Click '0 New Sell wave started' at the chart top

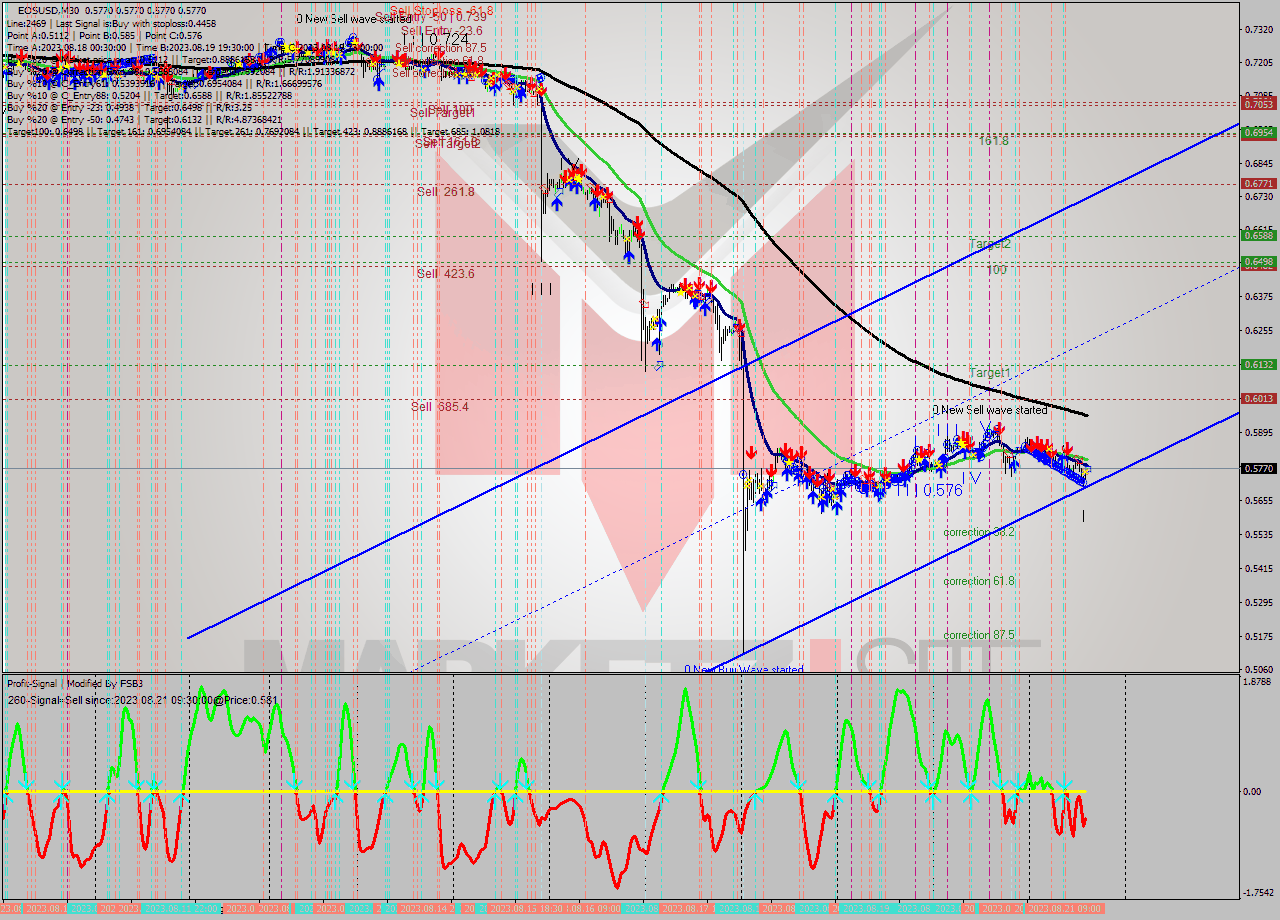[x=354, y=19]
